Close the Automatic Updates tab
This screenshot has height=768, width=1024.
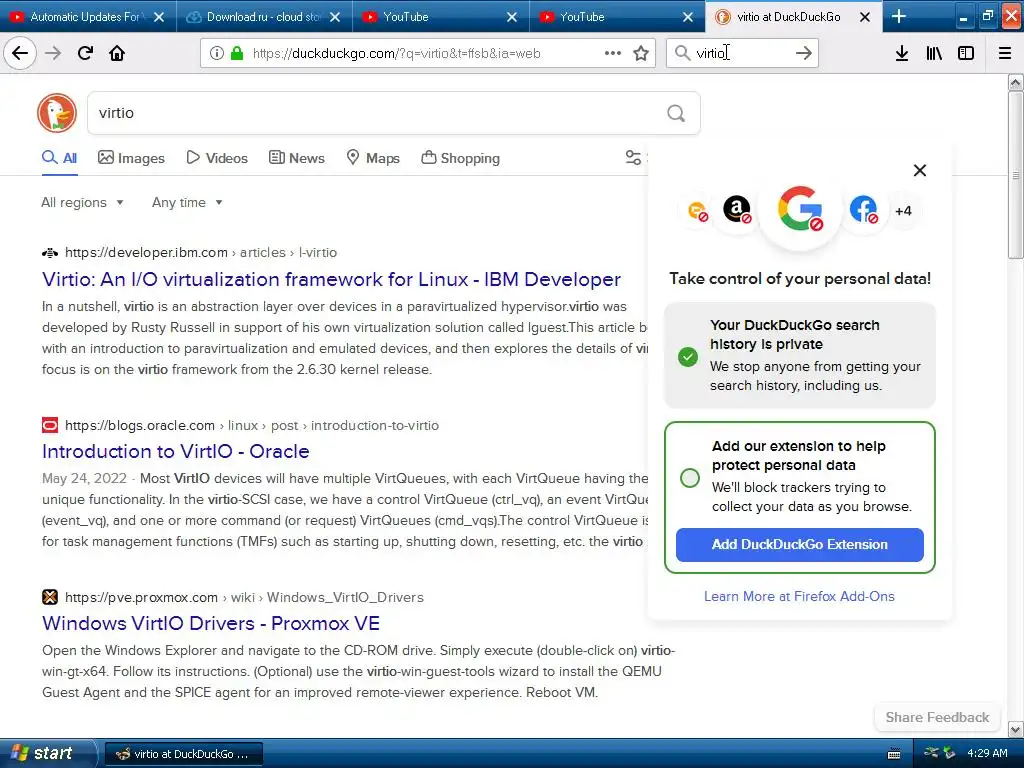tap(159, 17)
